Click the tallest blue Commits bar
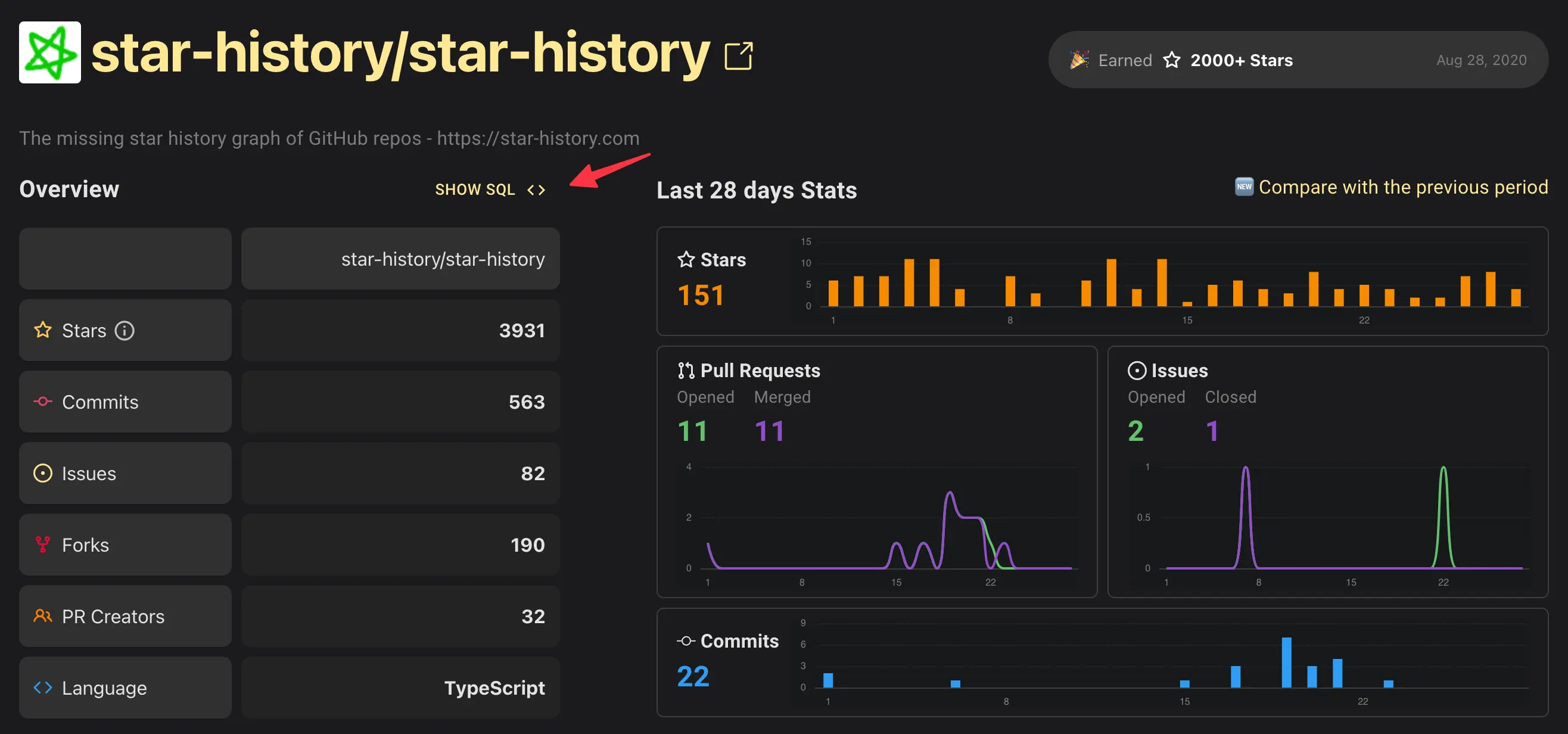 [x=1286, y=662]
